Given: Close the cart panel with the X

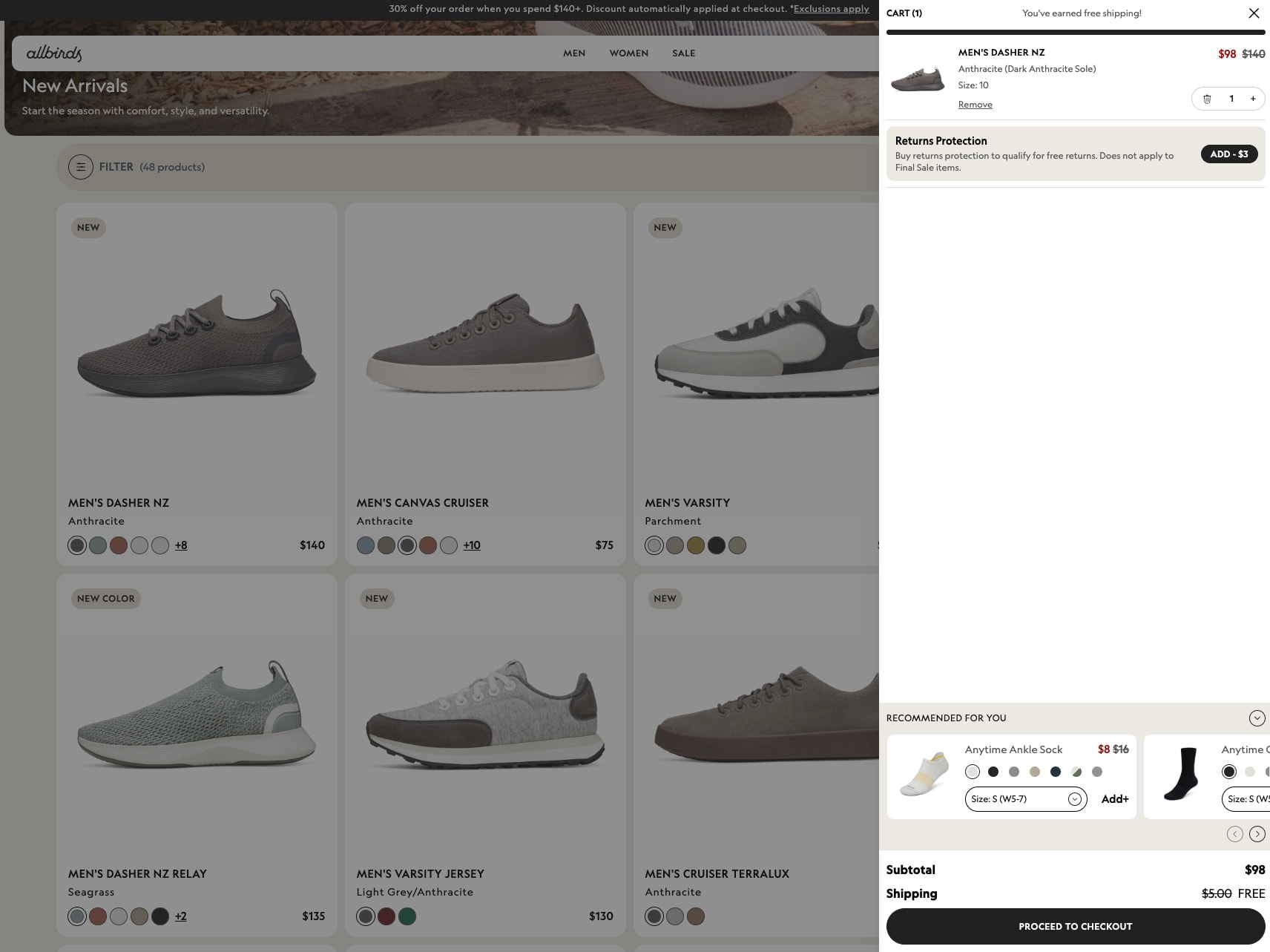Looking at the screenshot, I should pyautogui.click(x=1254, y=13).
